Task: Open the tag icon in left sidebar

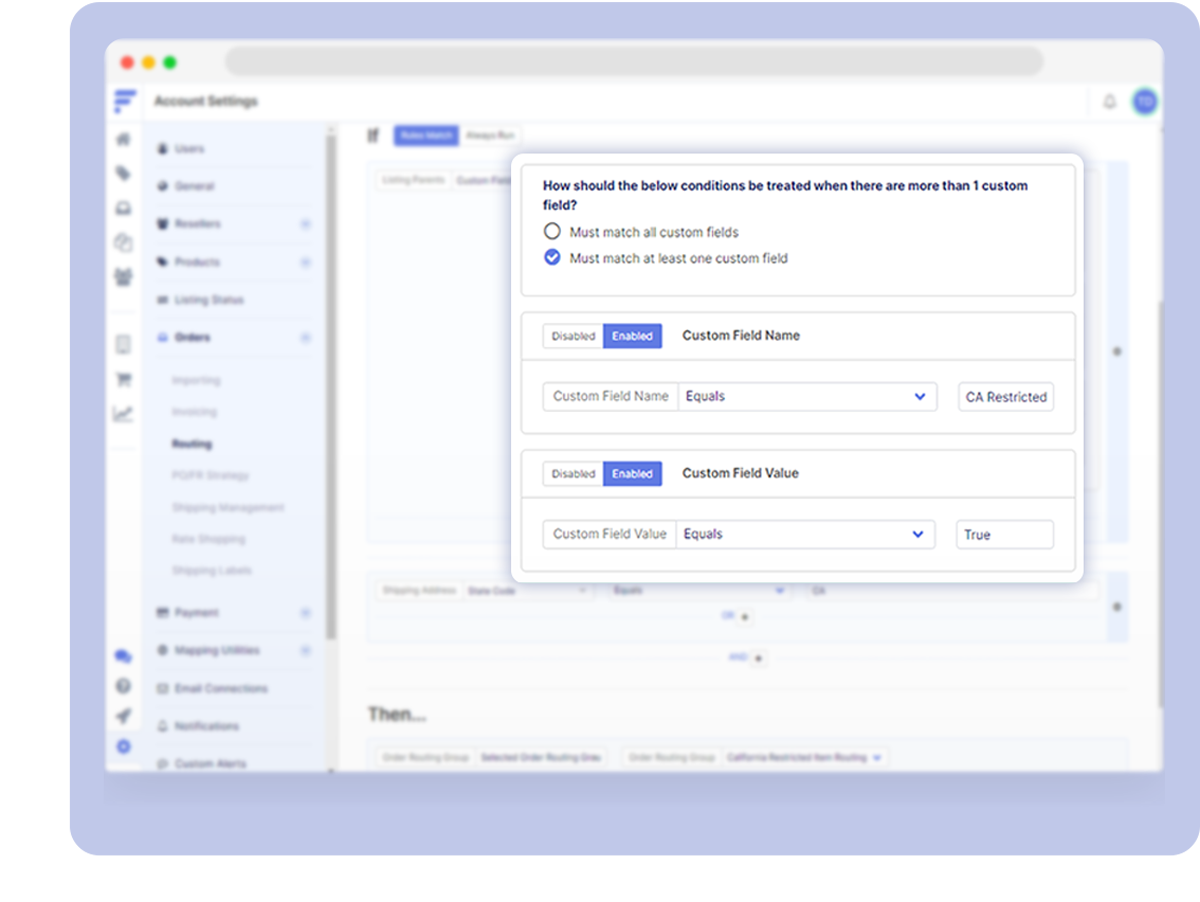Action: (123, 174)
